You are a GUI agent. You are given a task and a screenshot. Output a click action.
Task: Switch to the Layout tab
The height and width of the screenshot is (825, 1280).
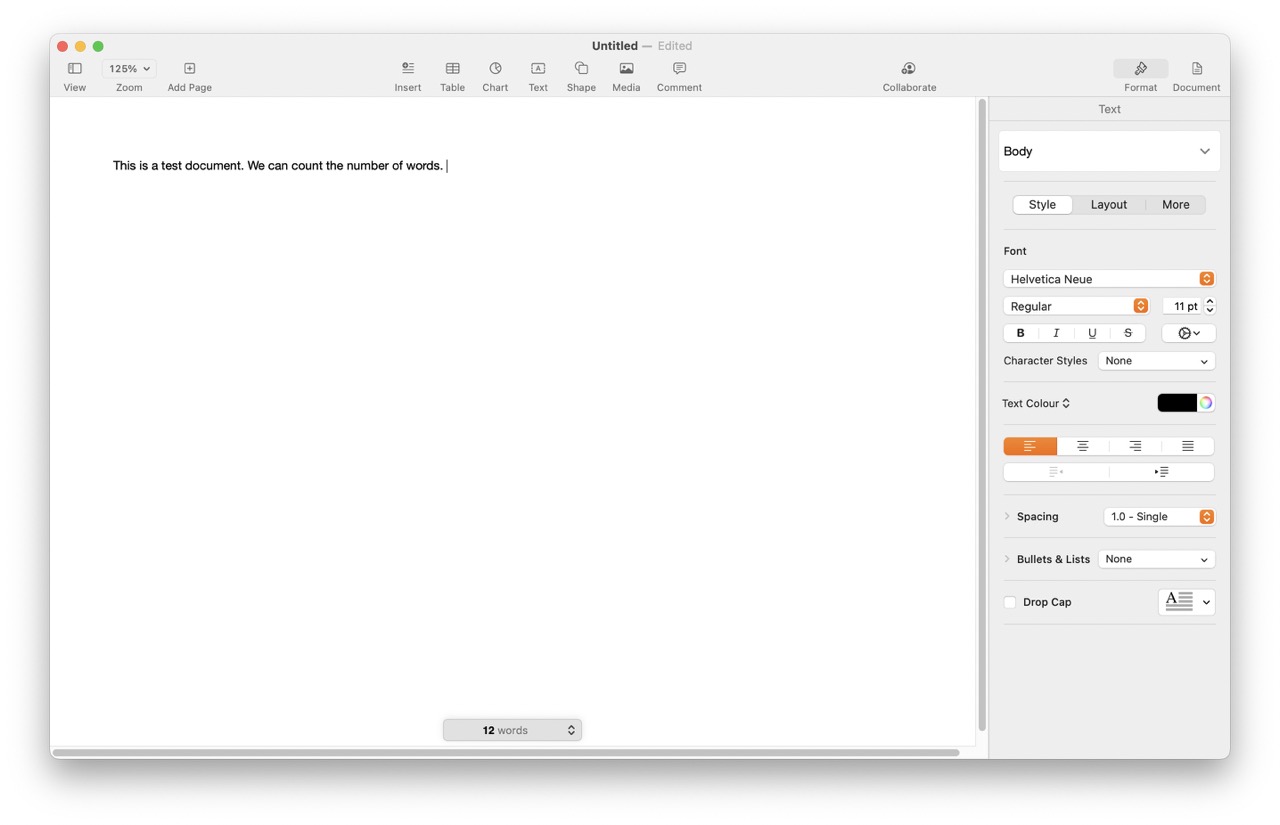tap(1108, 204)
